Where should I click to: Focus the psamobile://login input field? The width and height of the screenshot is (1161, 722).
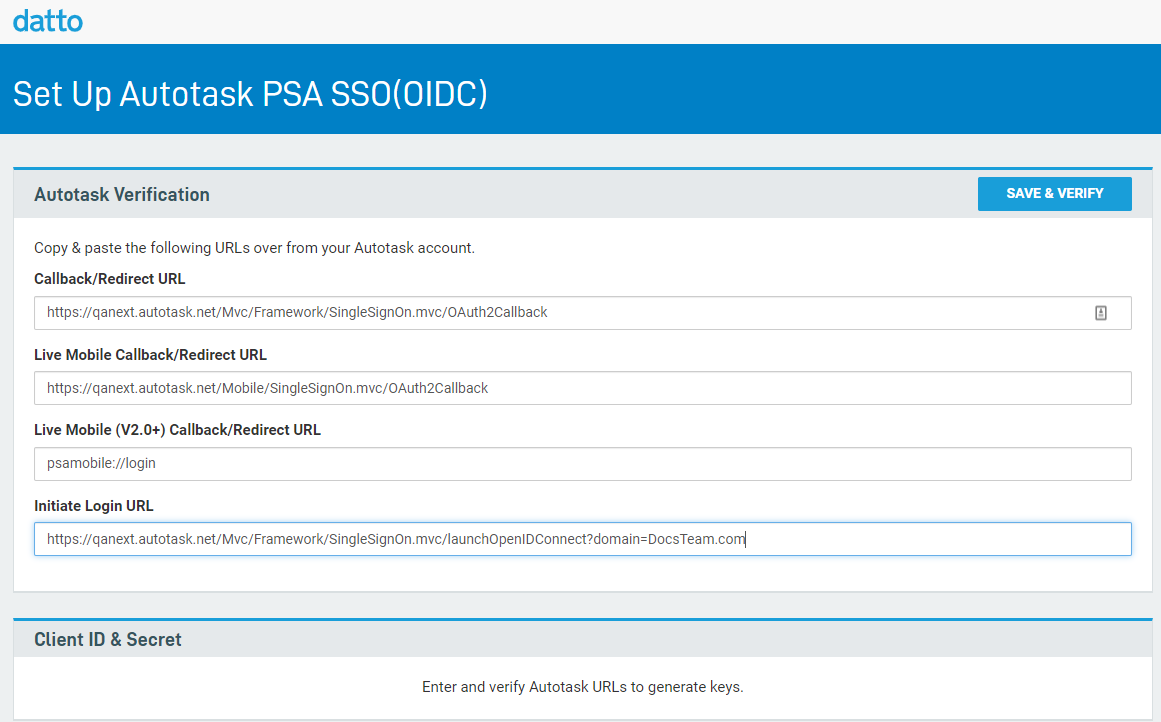click(582, 464)
